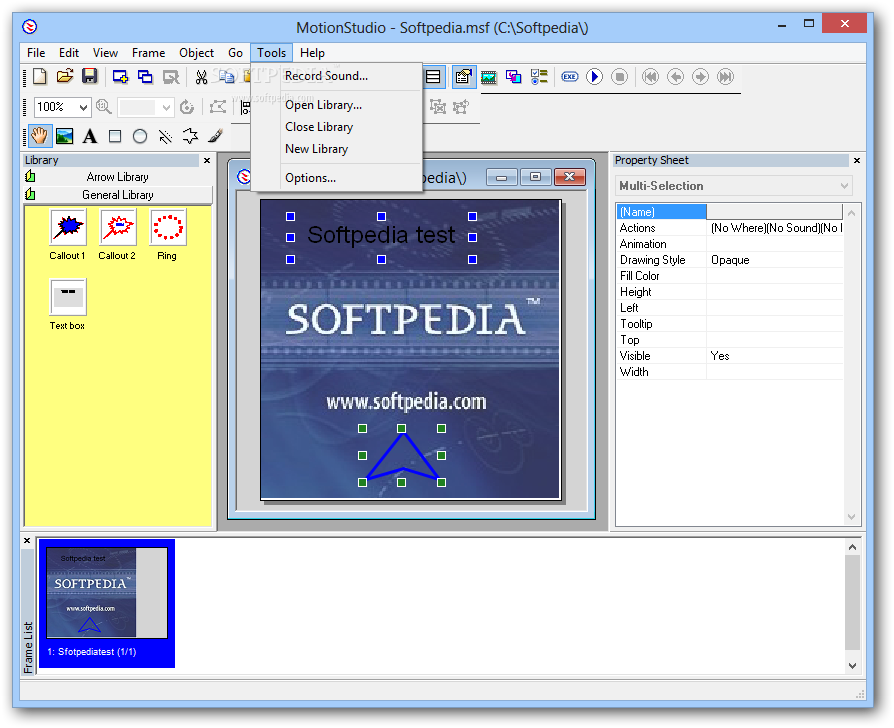Click Frame List scrollbar down arrow

tap(852, 665)
